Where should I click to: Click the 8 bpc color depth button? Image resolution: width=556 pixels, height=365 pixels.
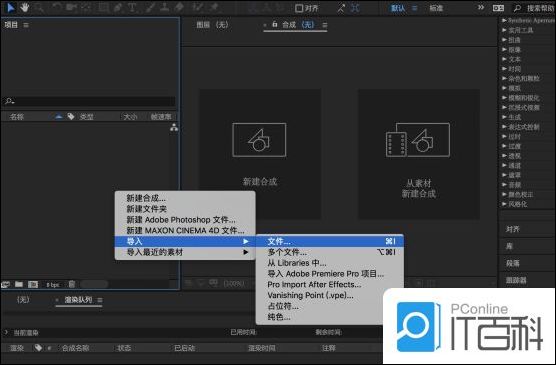tap(53, 284)
